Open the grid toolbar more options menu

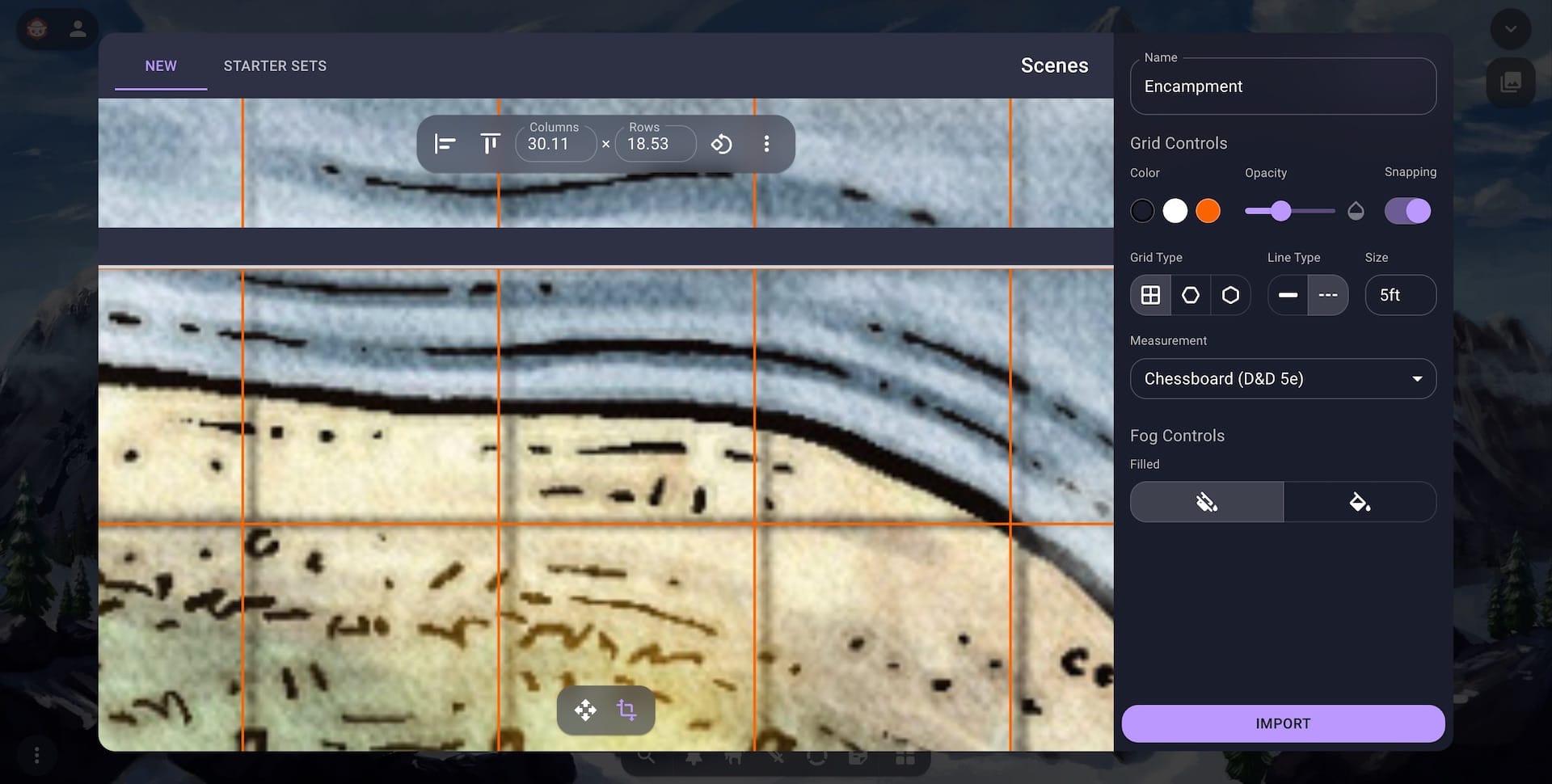pos(766,144)
